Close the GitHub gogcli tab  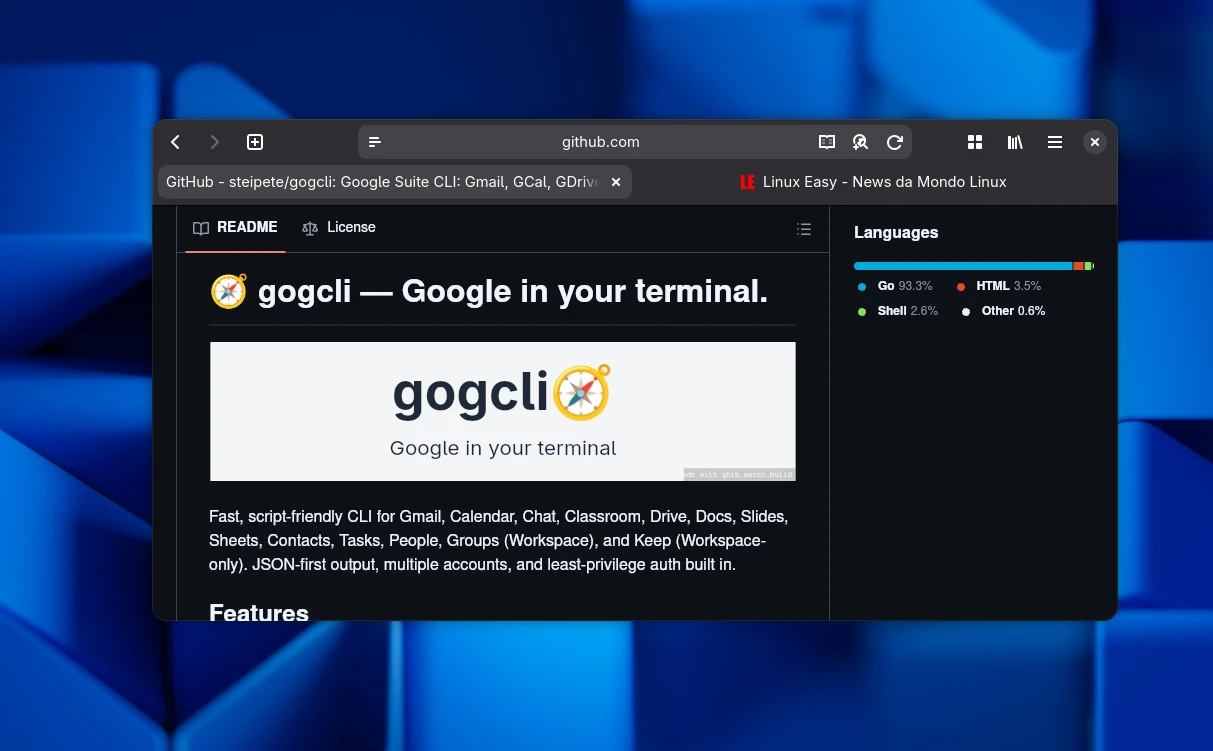(616, 182)
